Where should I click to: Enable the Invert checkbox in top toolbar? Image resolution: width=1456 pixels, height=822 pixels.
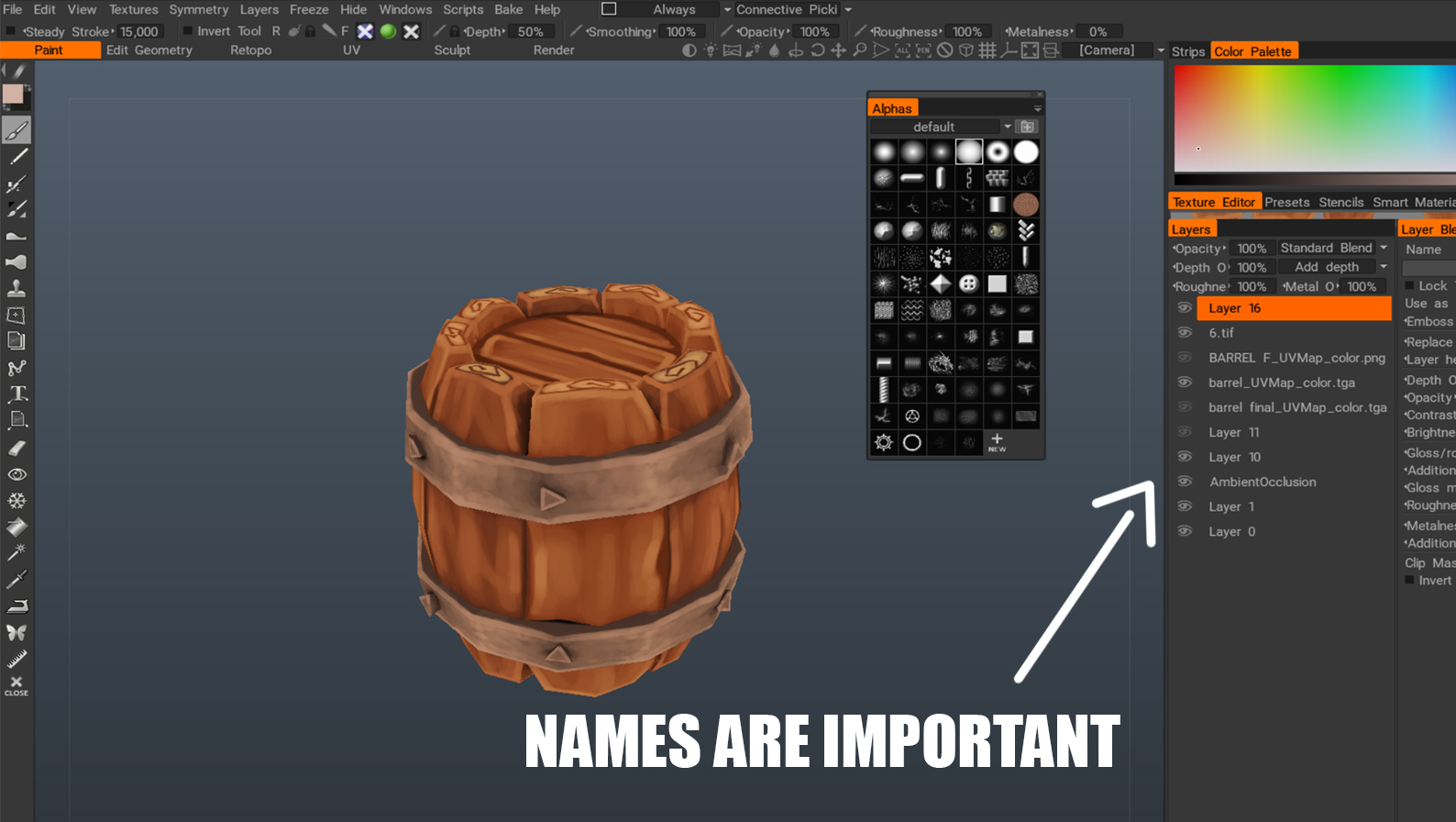click(188, 31)
